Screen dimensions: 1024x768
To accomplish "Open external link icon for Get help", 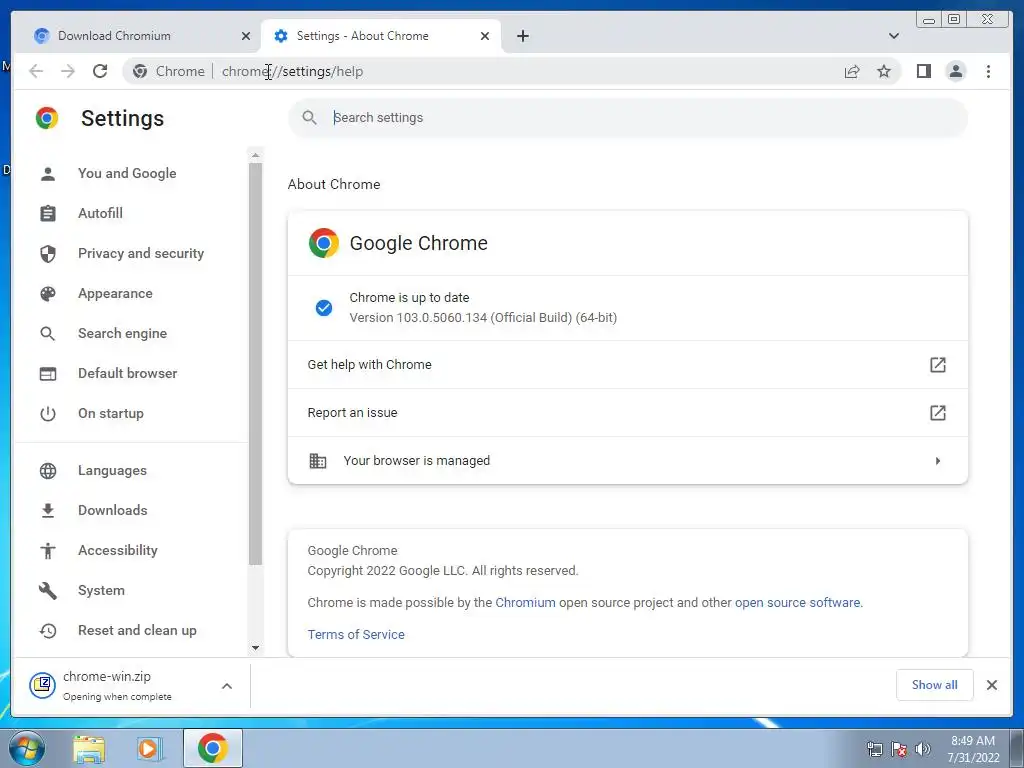I will point(937,364).
